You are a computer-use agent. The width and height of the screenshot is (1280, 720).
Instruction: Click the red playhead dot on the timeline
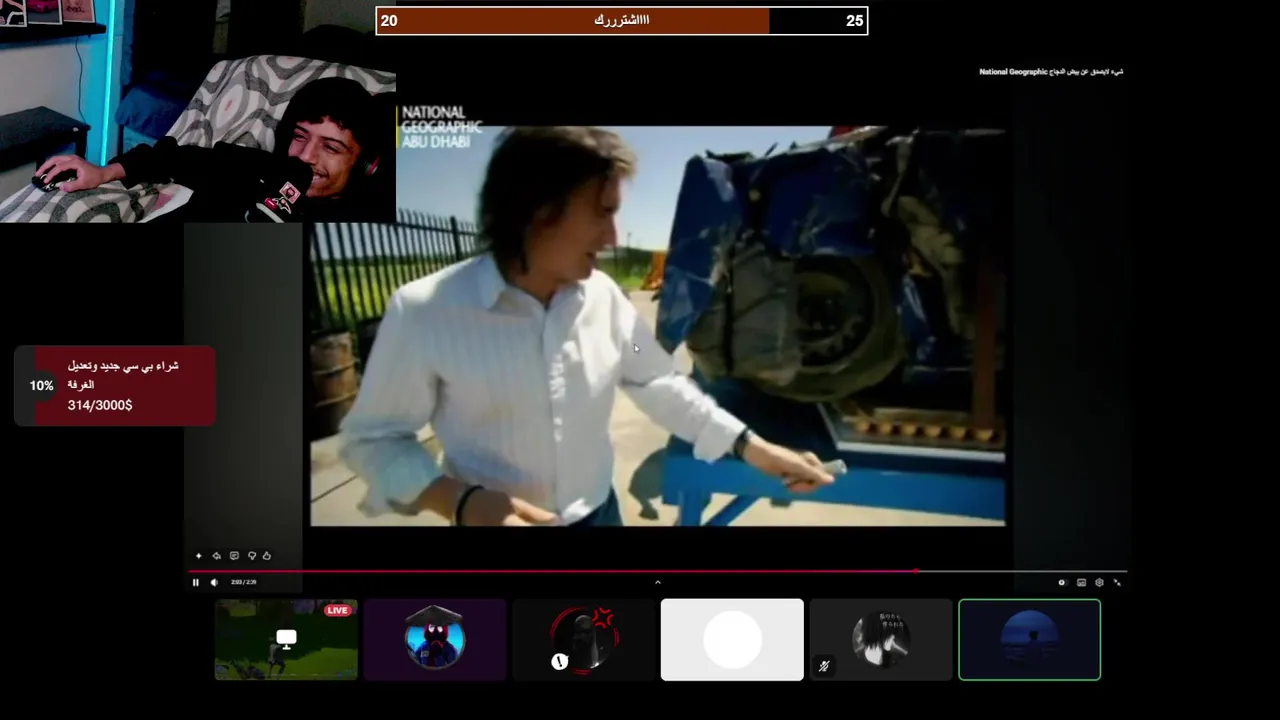point(916,572)
